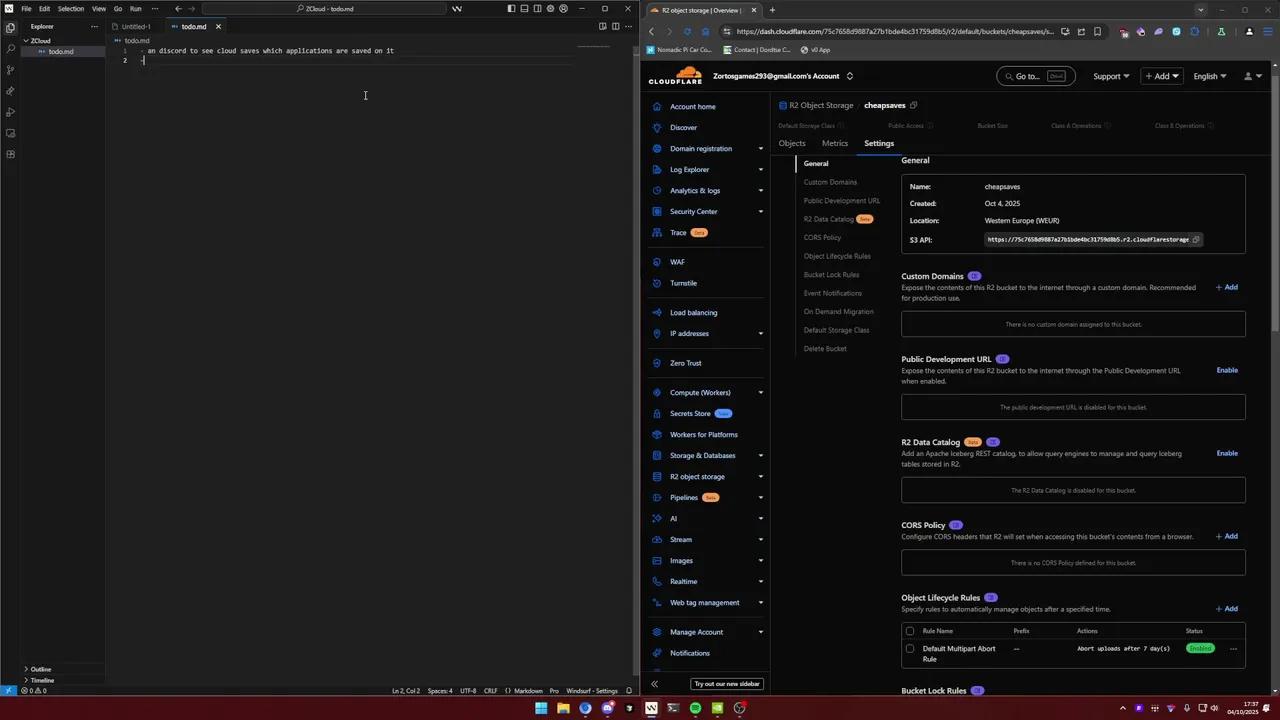Image resolution: width=1280 pixels, height=720 pixels.
Task: Open Run and Debug view icon
Action: click(x=10, y=112)
